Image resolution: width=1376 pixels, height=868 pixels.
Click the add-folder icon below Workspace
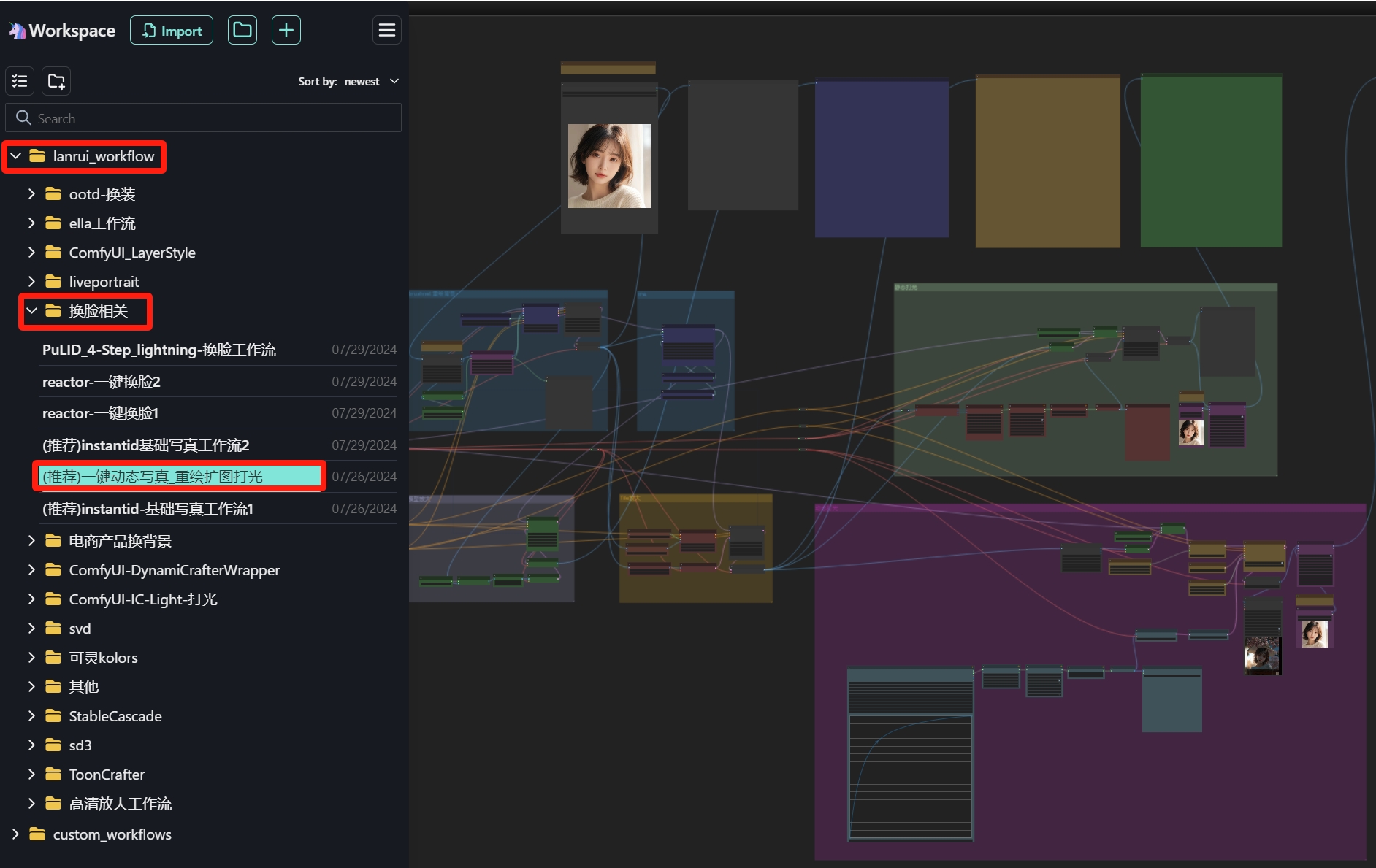56,81
